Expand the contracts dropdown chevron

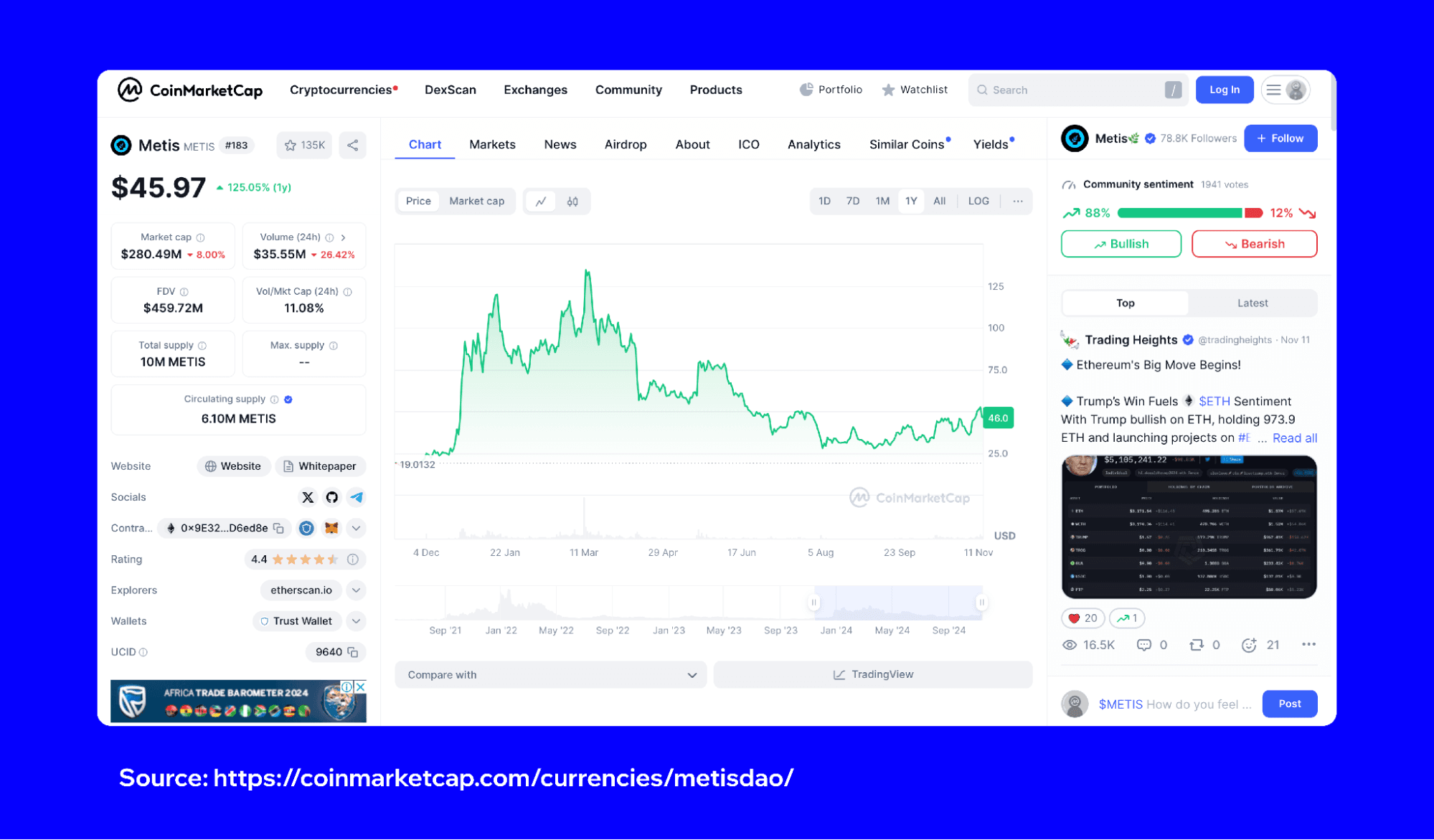coord(356,529)
